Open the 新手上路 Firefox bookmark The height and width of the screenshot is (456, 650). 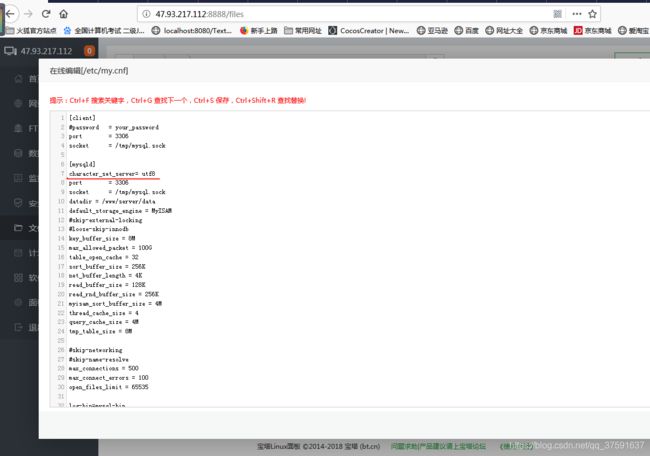[258, 30]
